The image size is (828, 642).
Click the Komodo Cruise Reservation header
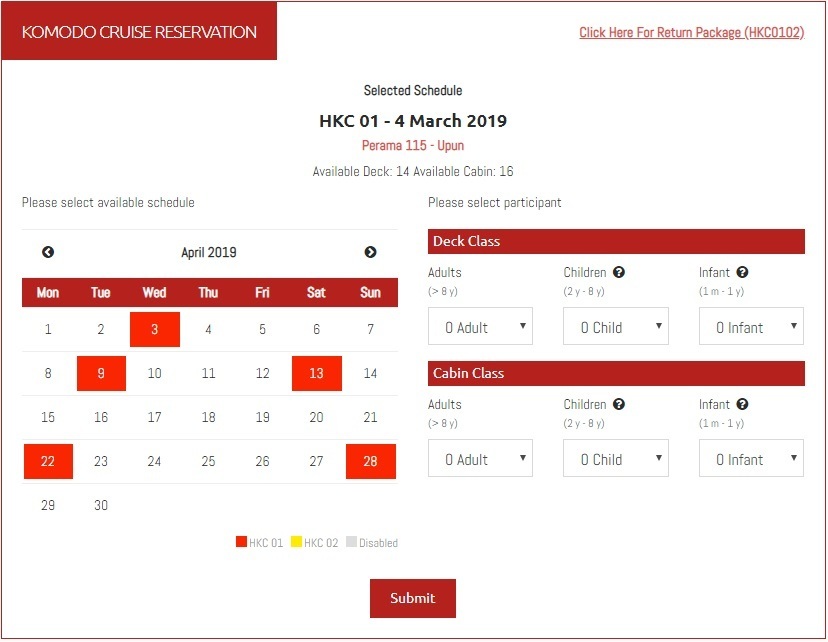[x=139, y=32]
